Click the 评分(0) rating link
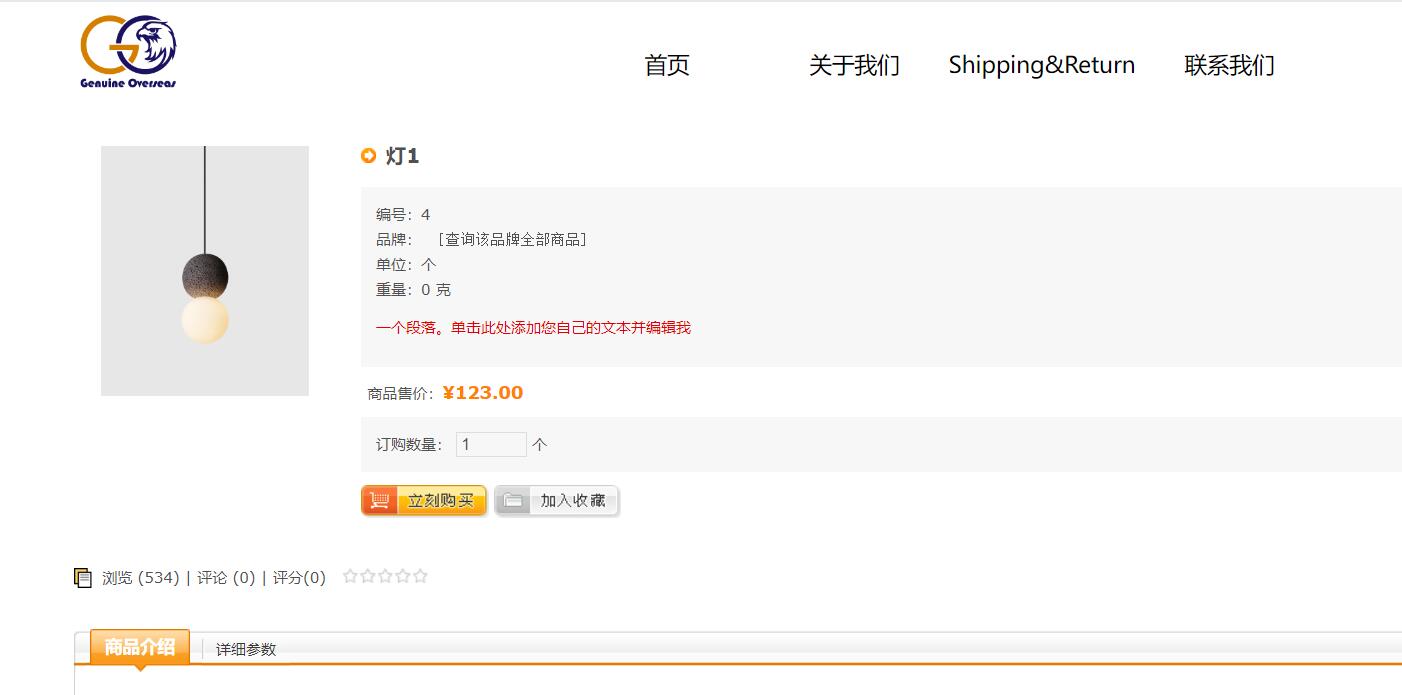Screen dimensions: 1402x695 [x=299, y=578]
